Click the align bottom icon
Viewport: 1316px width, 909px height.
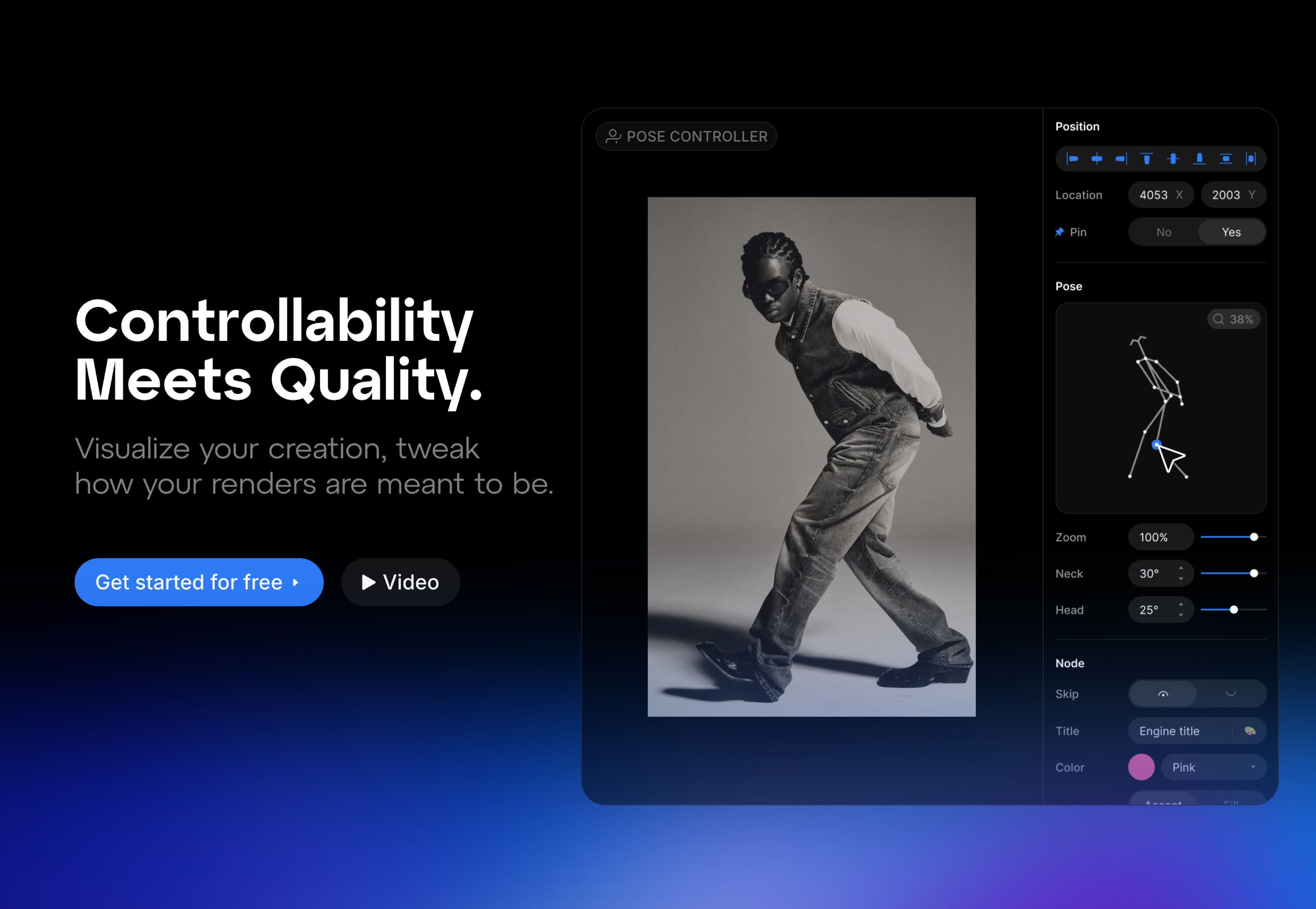(1199, 159)
